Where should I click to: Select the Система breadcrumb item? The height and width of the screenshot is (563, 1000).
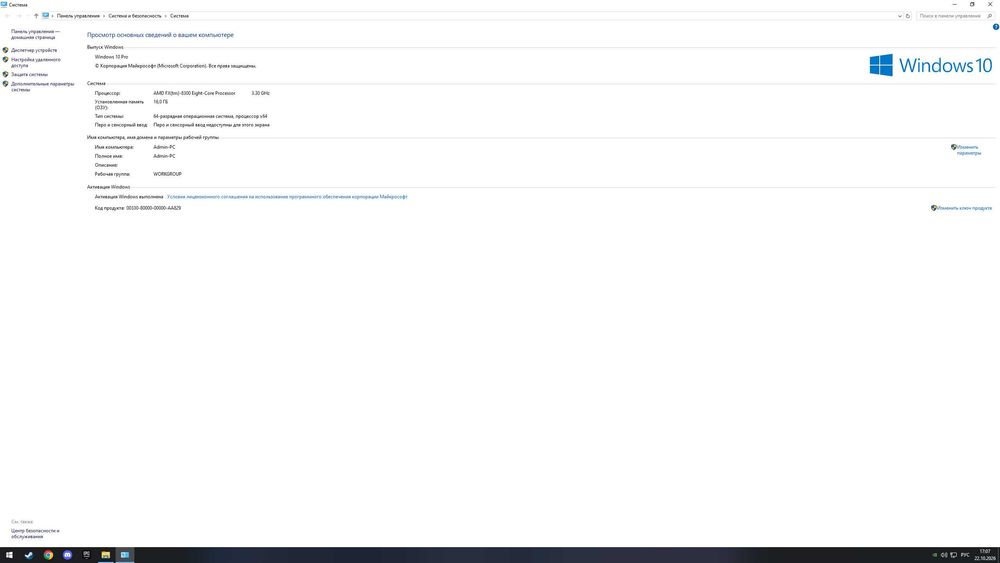pyautogui.click(x=179, y=16)
